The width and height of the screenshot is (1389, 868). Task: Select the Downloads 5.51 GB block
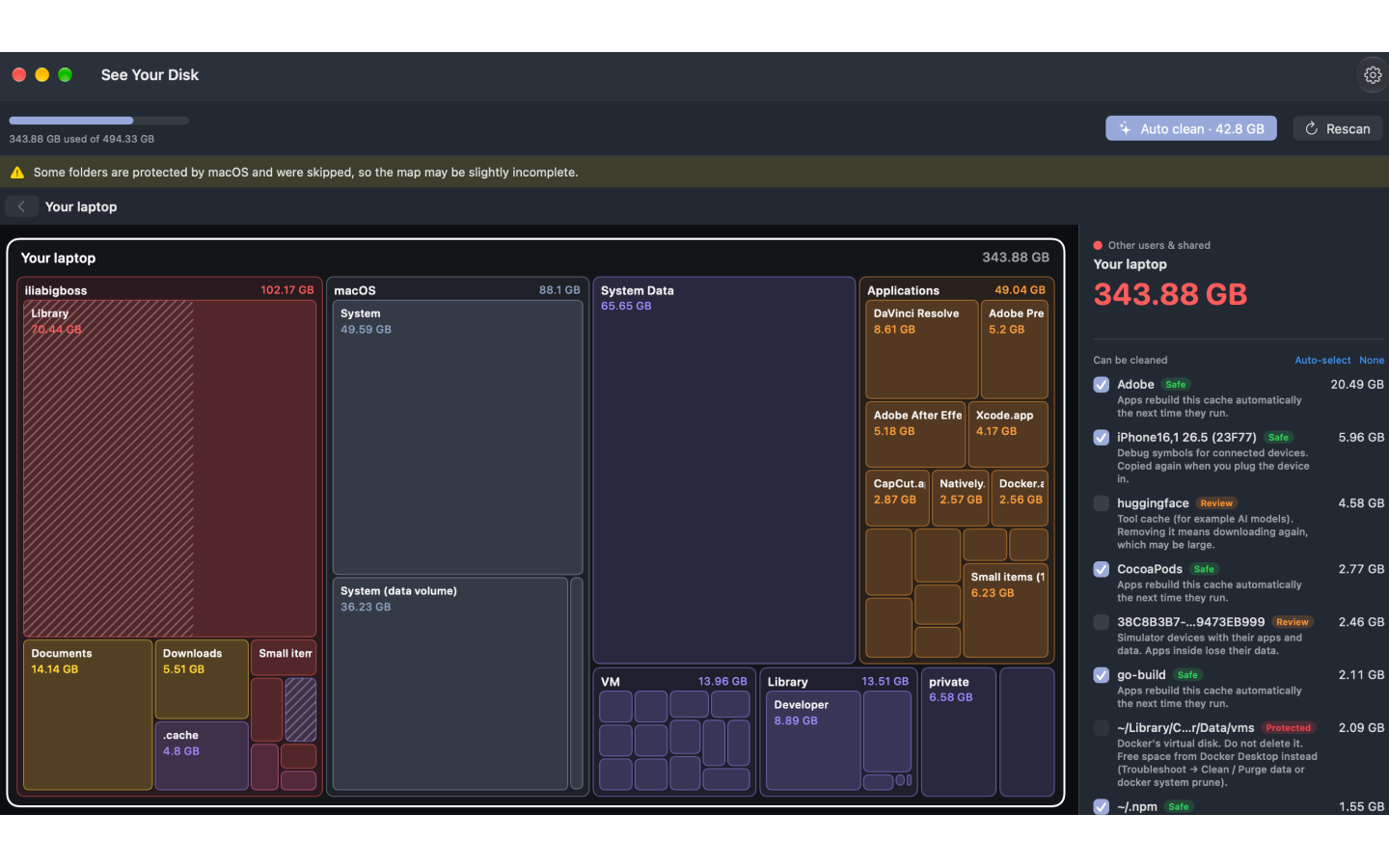point(202,679)
